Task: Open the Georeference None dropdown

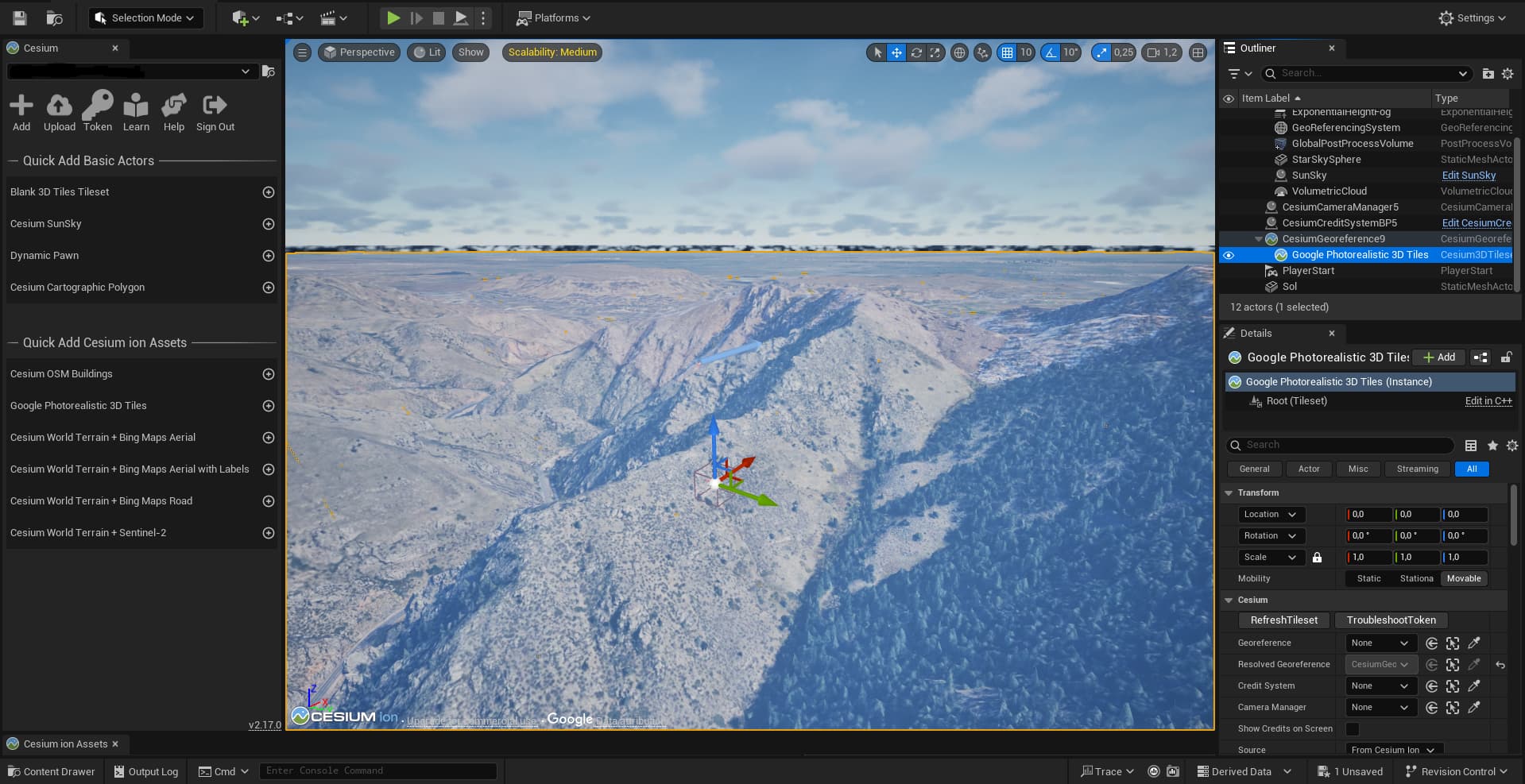Action: tap(1381, 643)
